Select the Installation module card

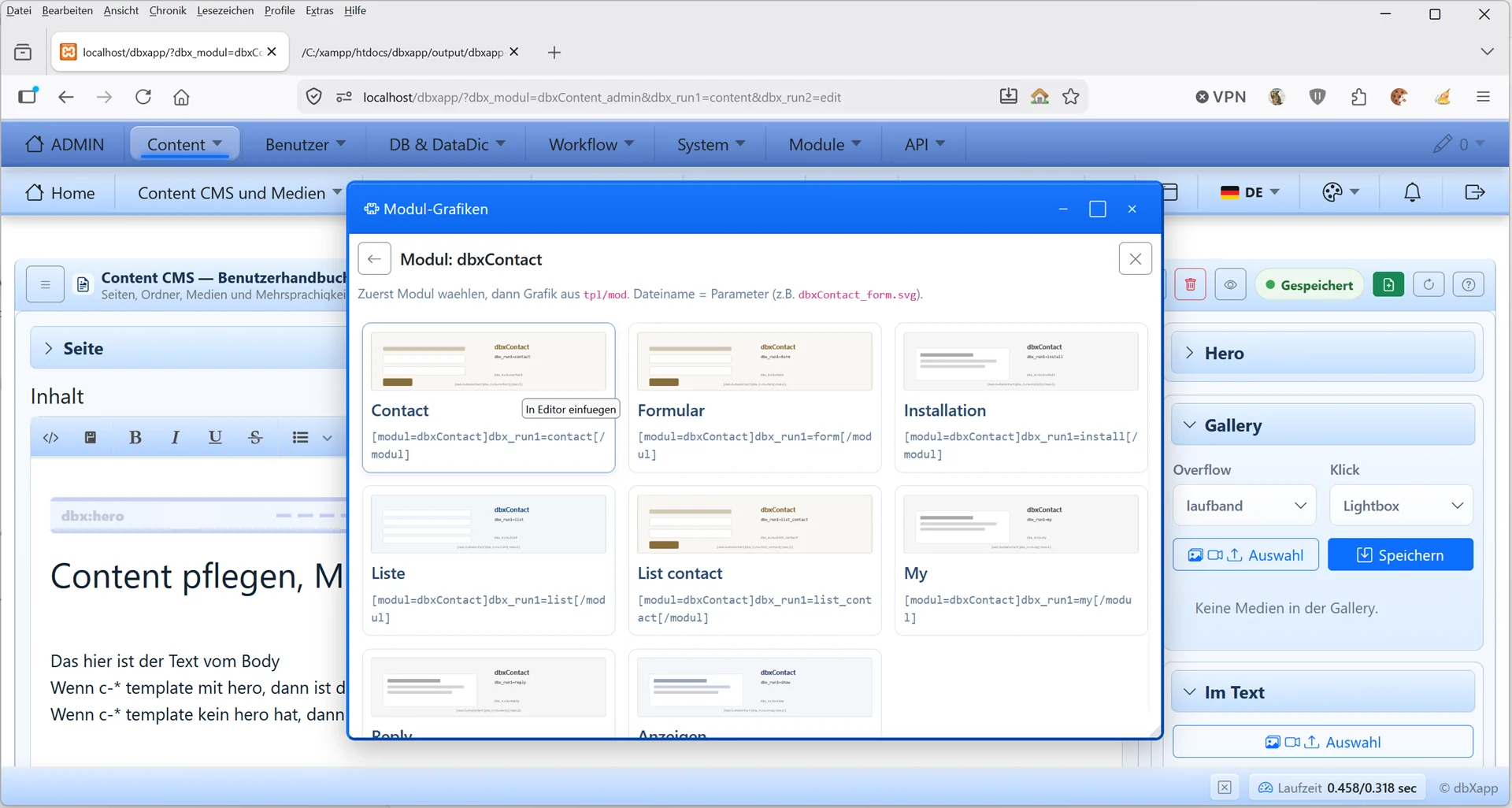(x=1021, y=398)
